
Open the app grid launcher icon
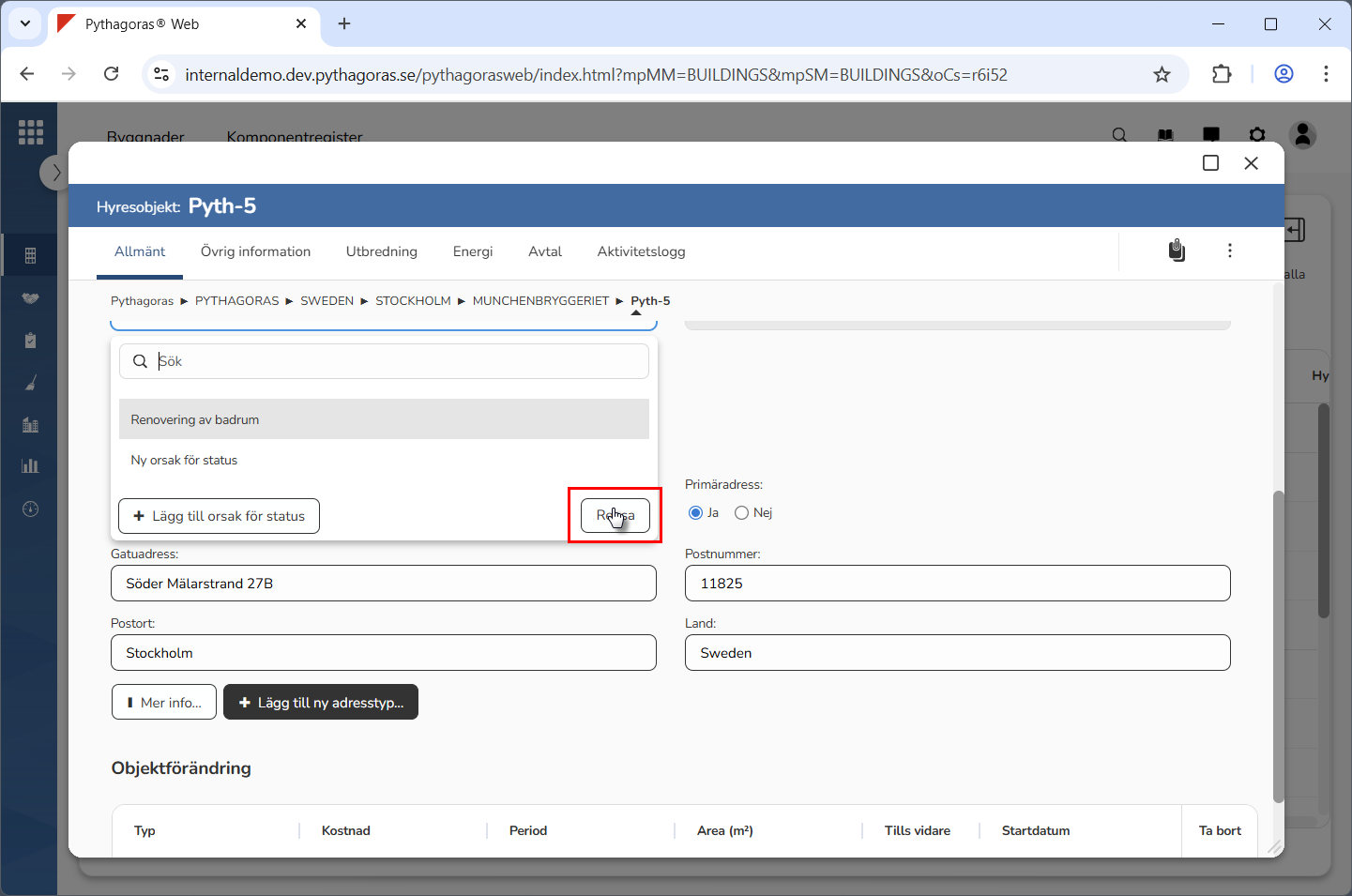coord(31,132)
